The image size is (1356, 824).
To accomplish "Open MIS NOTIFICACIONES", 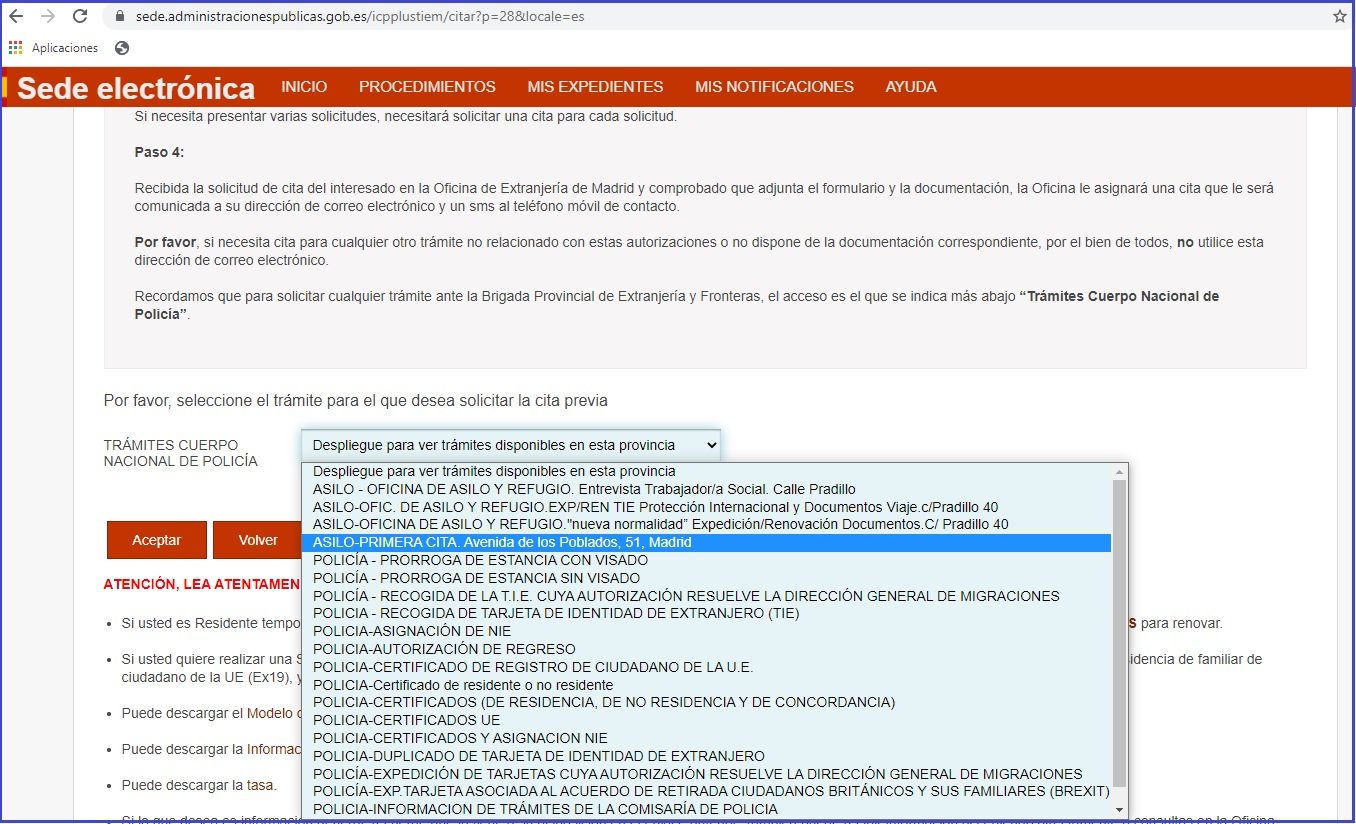I will [x=774, y=87].
